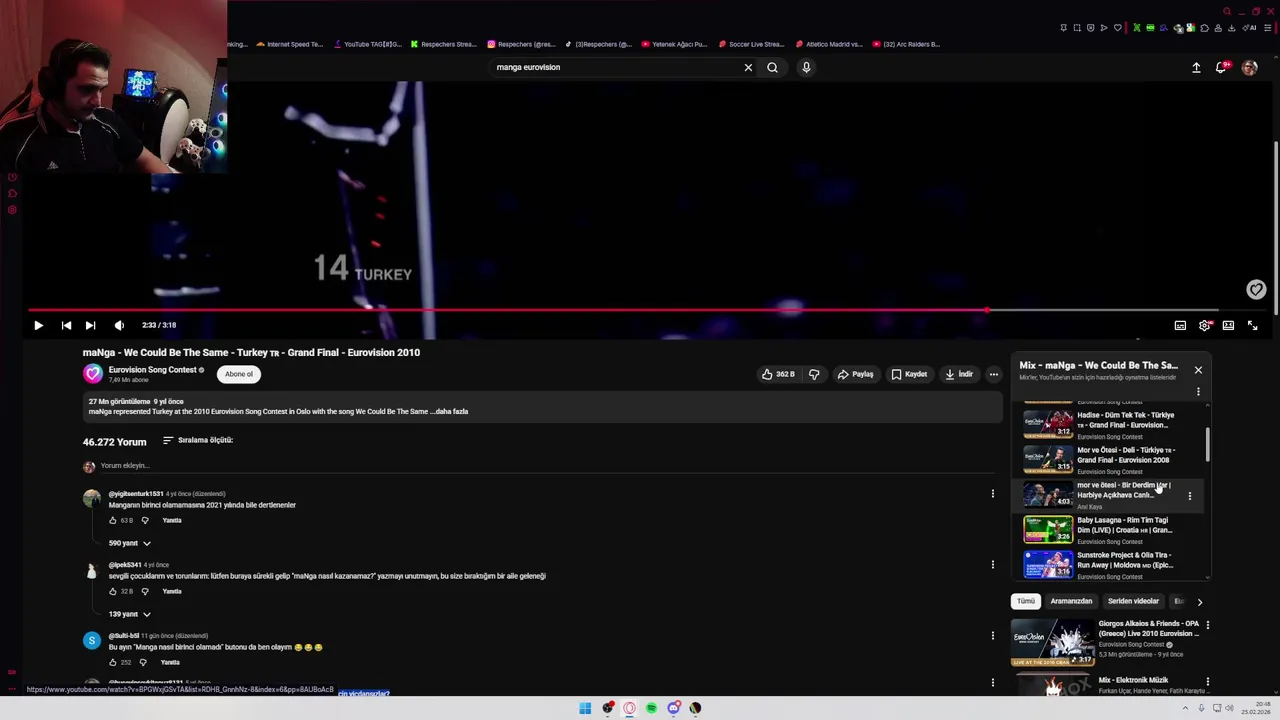Save video with Kaydet button

point(910,374)
